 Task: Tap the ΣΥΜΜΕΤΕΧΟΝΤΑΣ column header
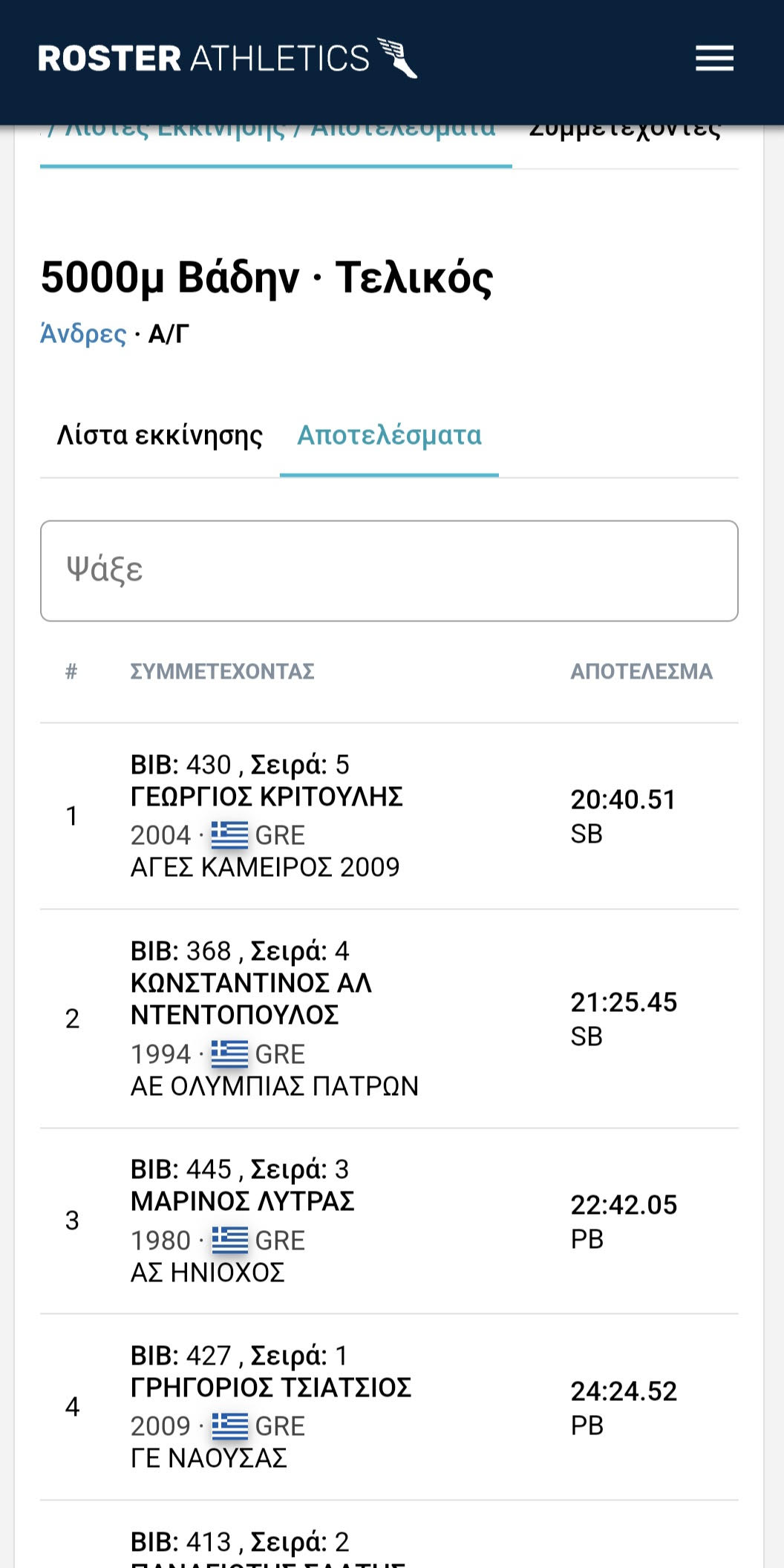click(222, 671)
